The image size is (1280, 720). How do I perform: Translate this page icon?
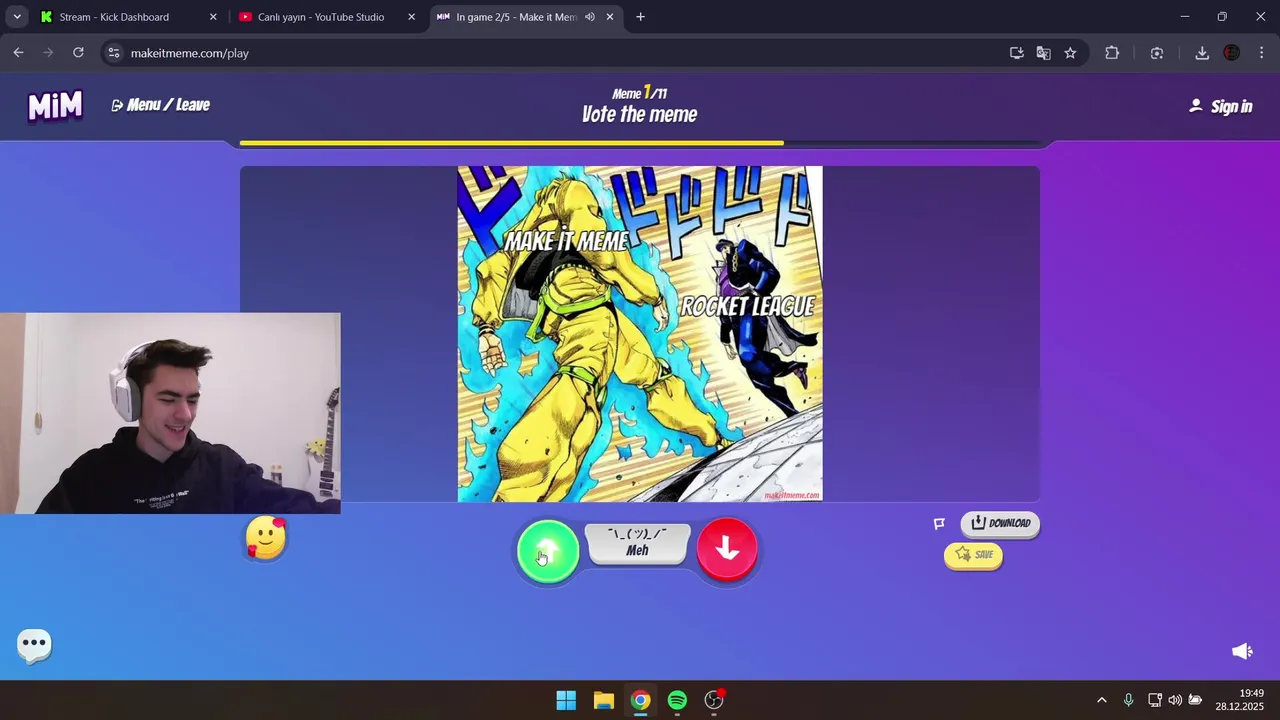coord(1044,53)
